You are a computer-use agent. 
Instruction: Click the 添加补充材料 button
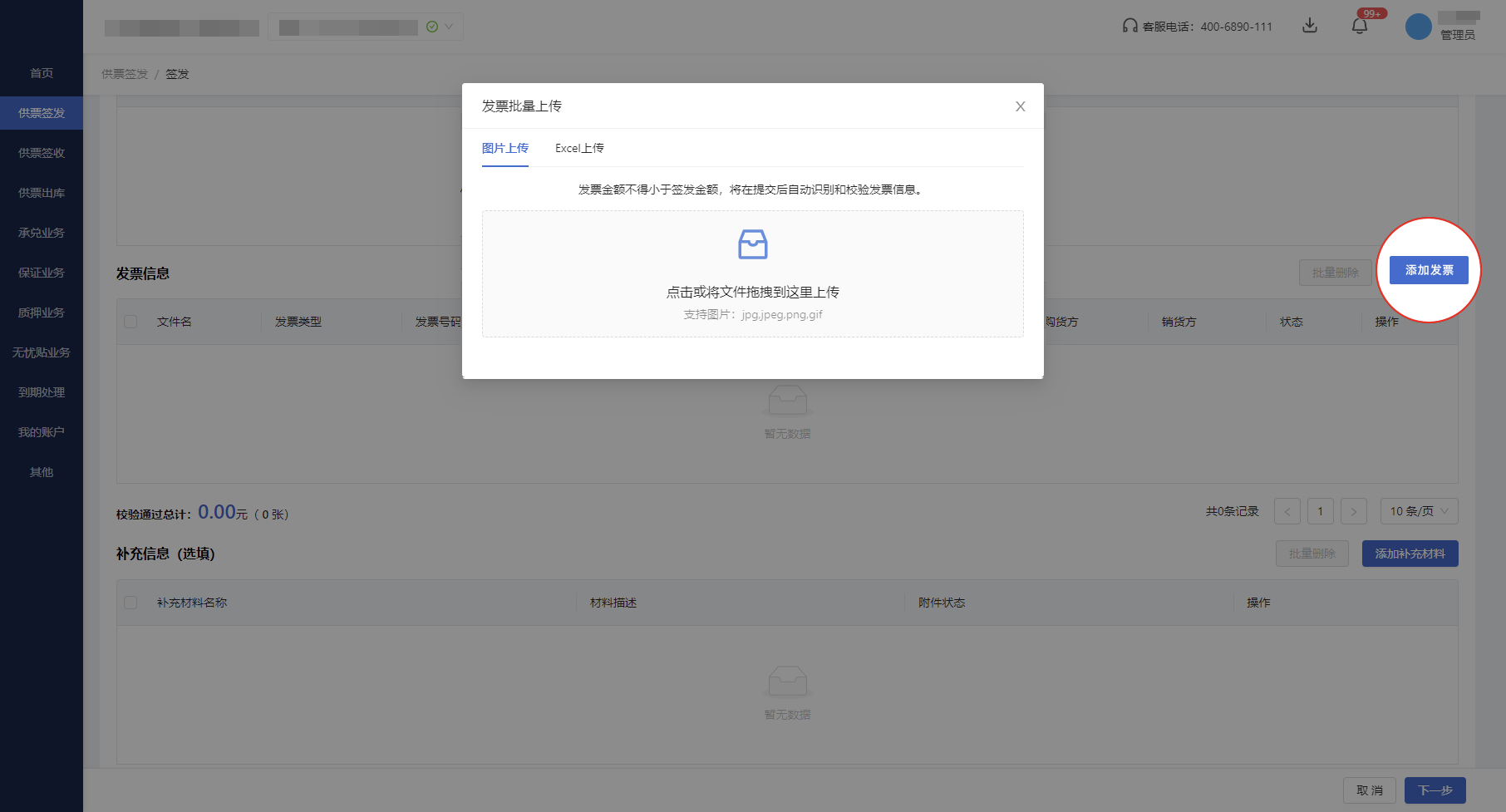[1410, 553]
